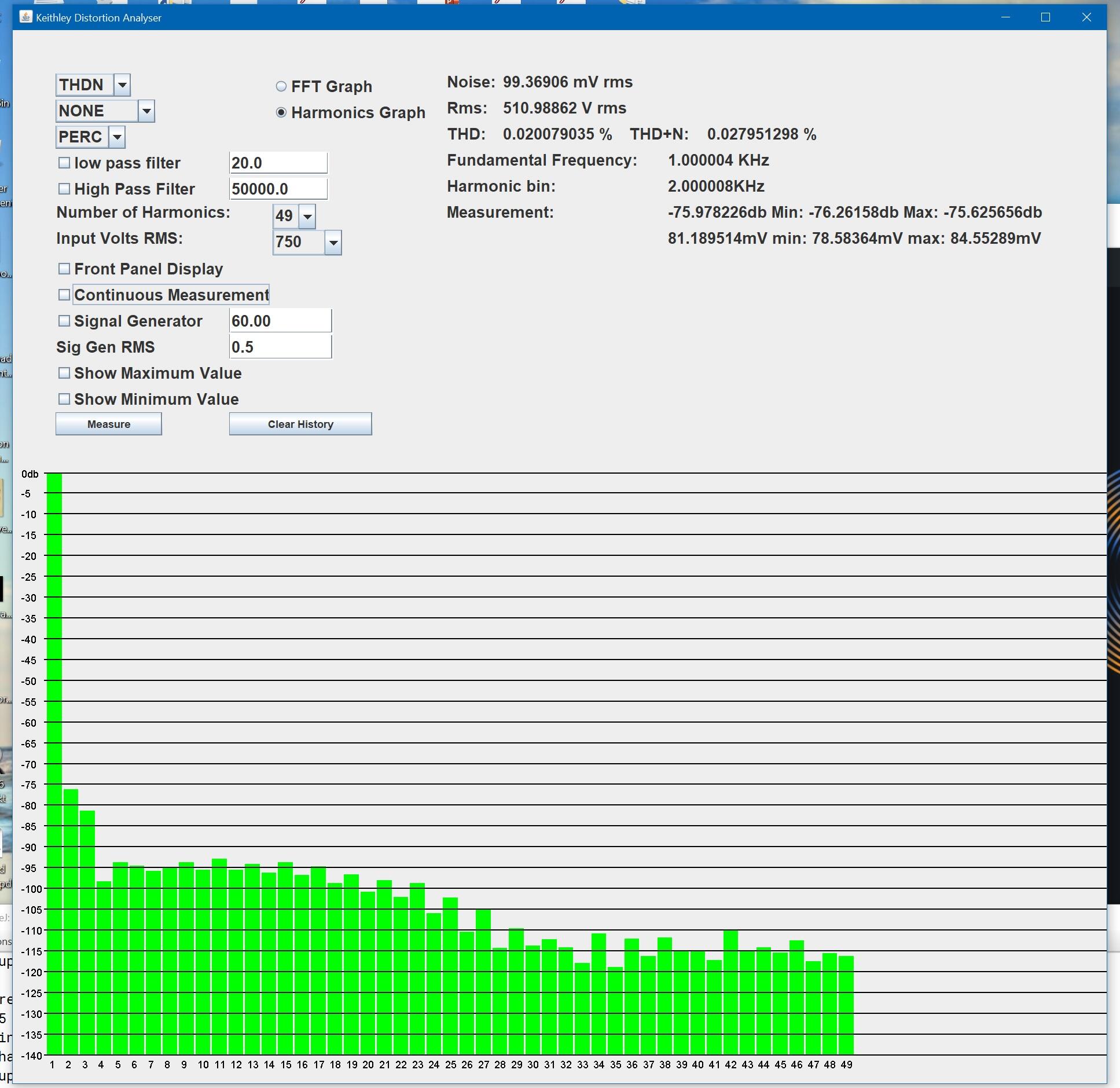The height and width of the screenshot is (1088, 1120).
Task: Enable the Signal Generator checkbox
Action: pyautogui.click(x=64, y=321)
